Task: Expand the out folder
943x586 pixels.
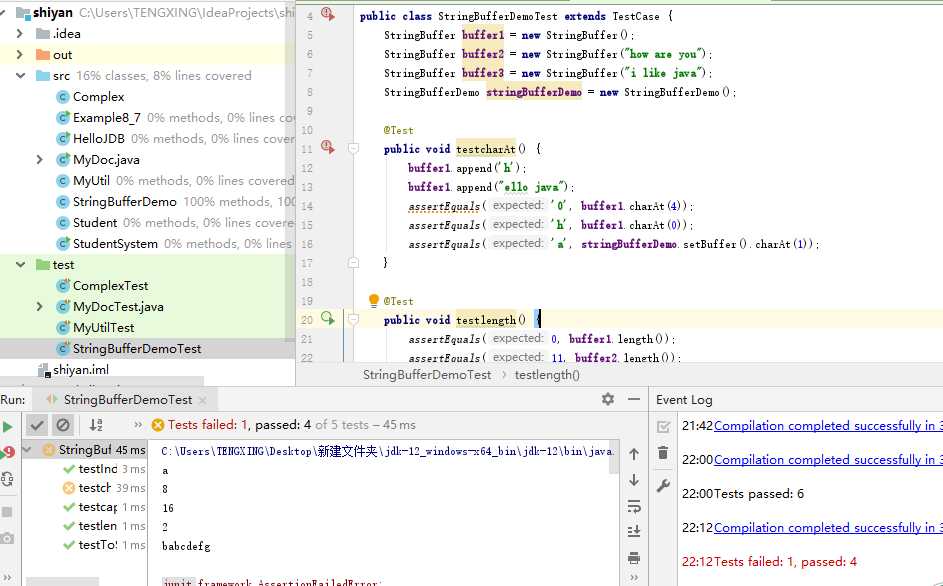Action: click(20, 55)
